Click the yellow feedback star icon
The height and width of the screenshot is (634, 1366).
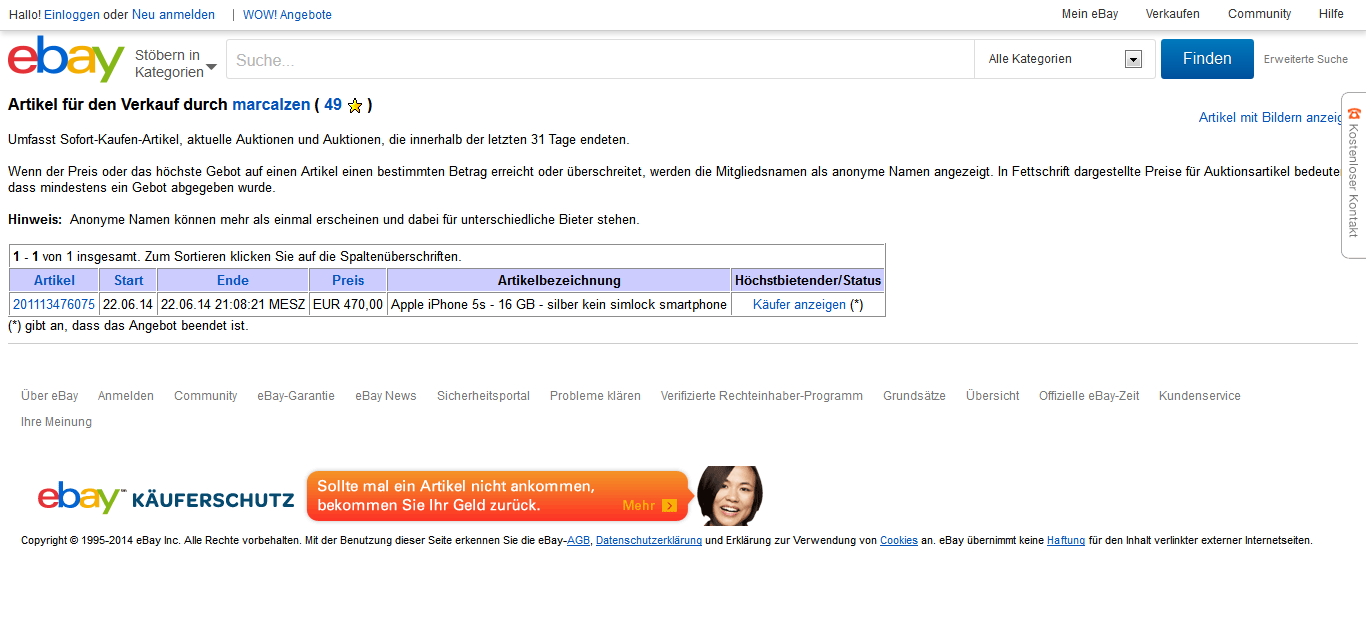pyautogui.click(x=355, y=106)
